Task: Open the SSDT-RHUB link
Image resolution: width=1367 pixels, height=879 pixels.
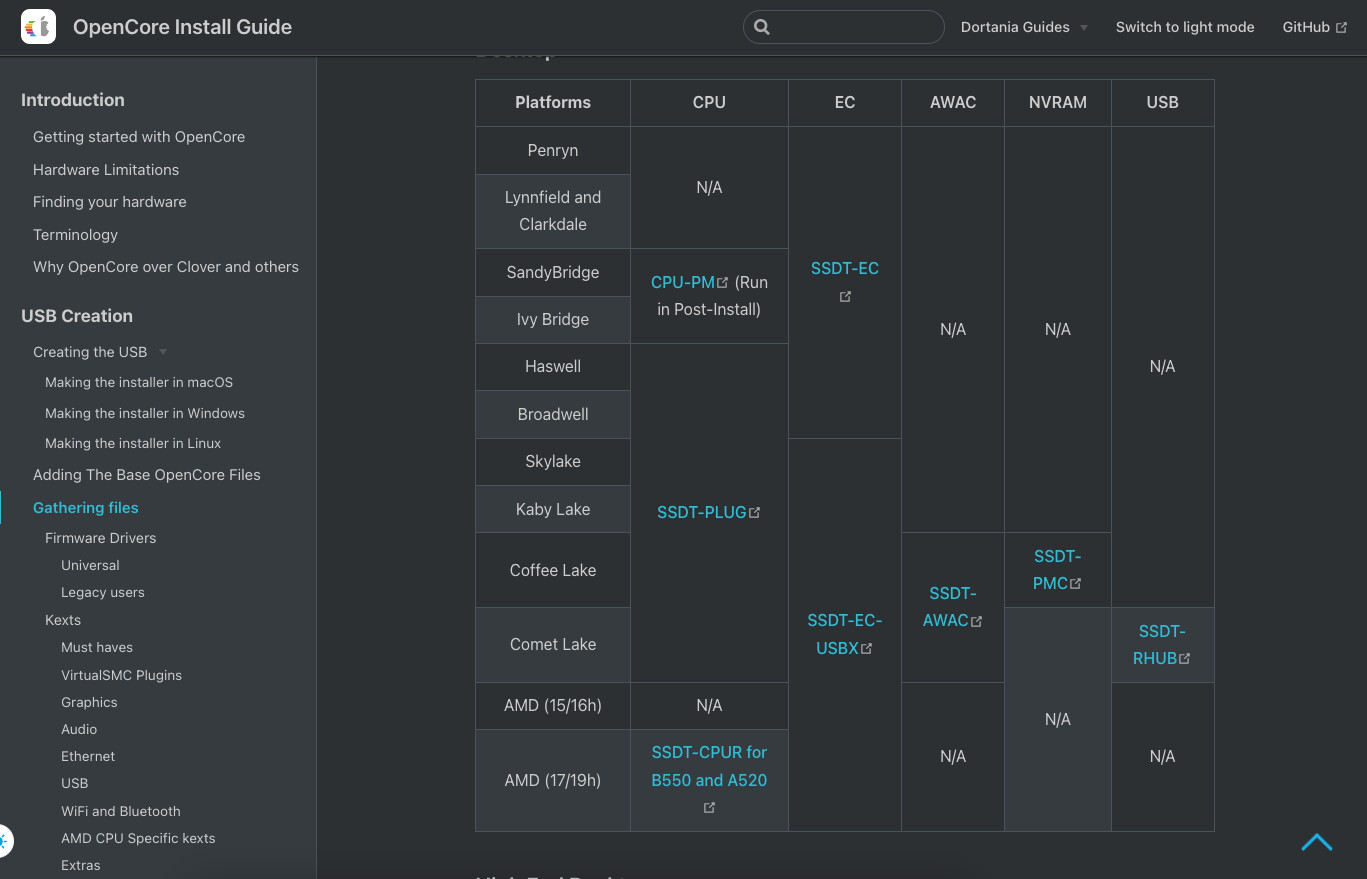Action: [1160, 645]
